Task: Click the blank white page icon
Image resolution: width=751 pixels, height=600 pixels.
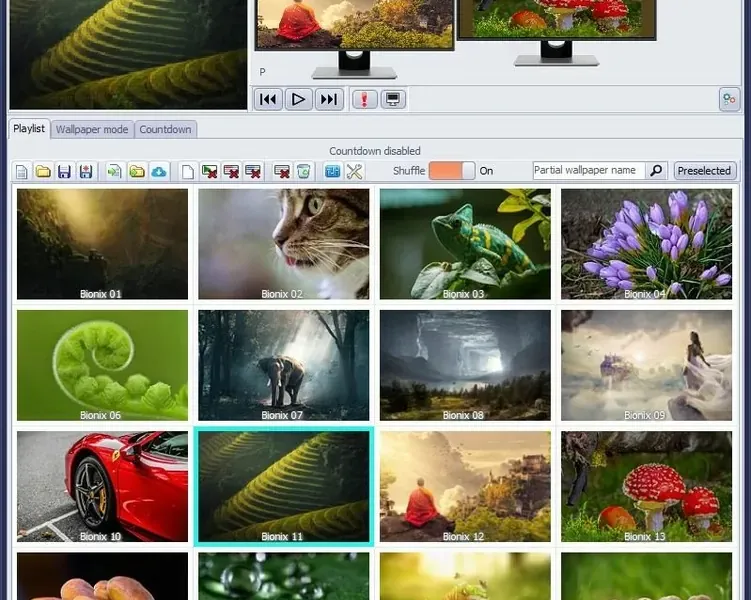Action: (x=188, y=171)
